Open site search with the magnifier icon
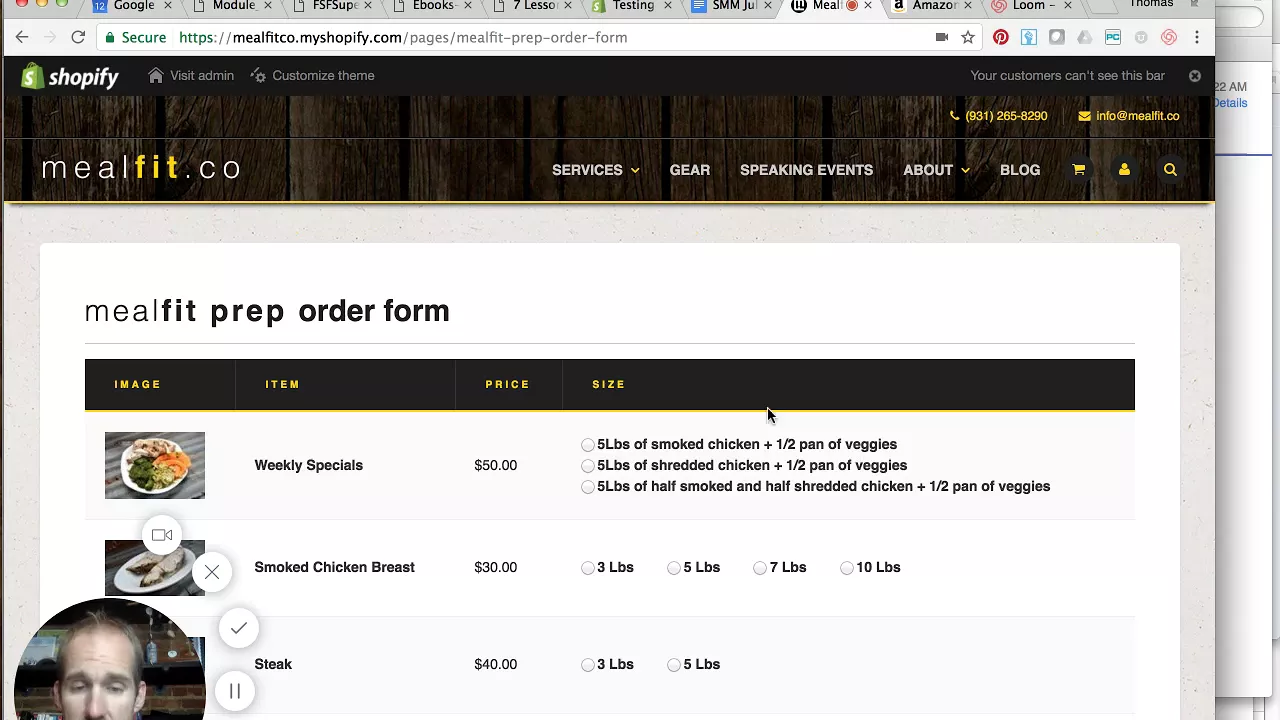The image size is (1280, 720). pyautogui.click(x=1170, y=170)
